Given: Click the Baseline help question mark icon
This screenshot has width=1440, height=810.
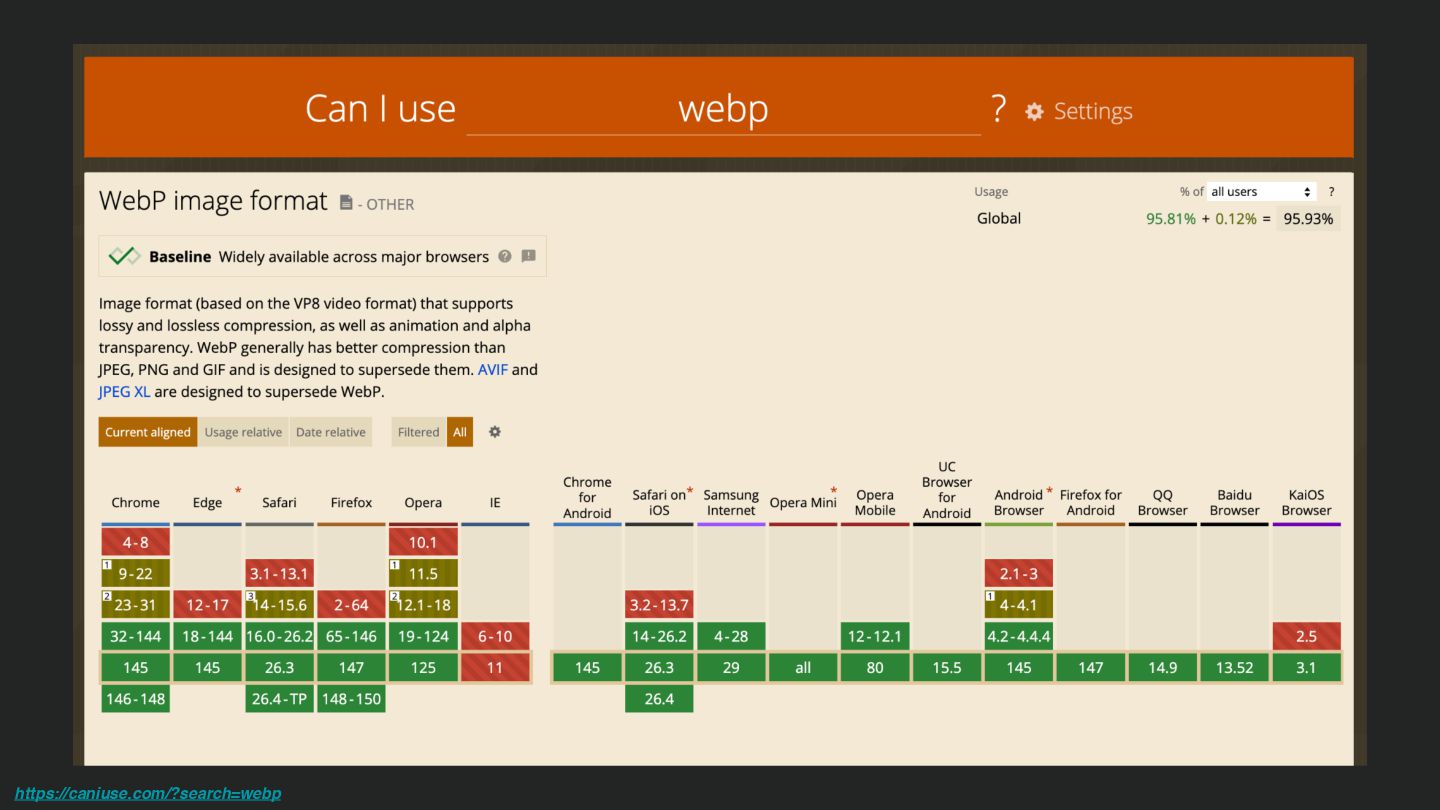Looking at the screenshot, I should click(x=505, y=256).
